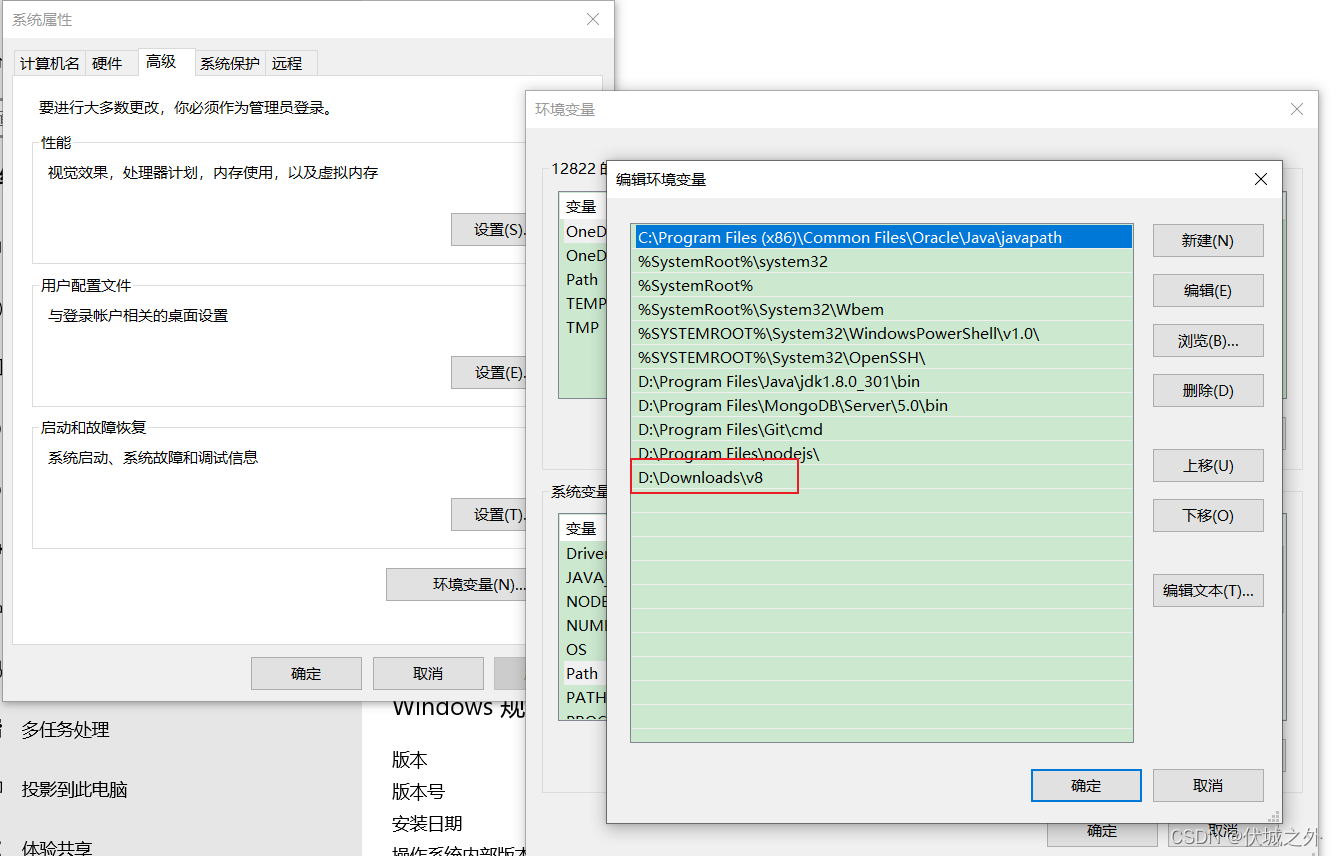Close the 编辑环境变量 dialog
The height and width of the screenshot is (856, 1338).
(x=1261, y=179)
